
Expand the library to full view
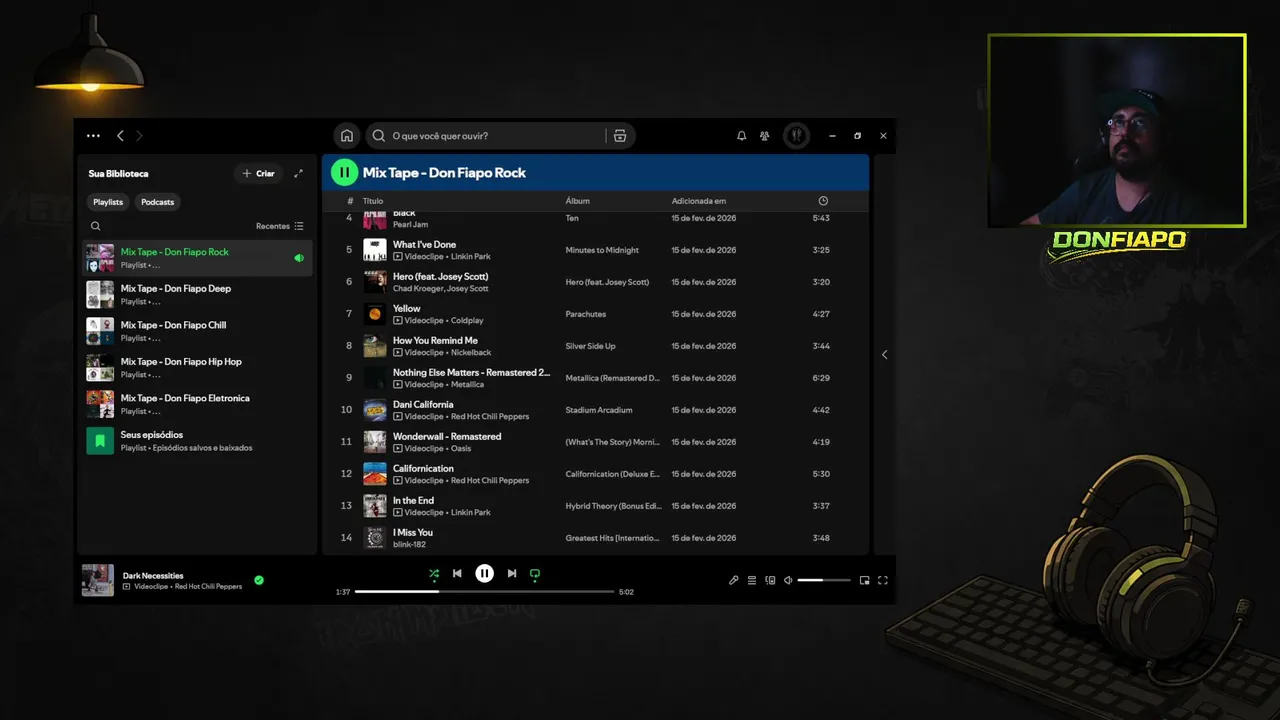pyautogui.click(x=298, y=173)
